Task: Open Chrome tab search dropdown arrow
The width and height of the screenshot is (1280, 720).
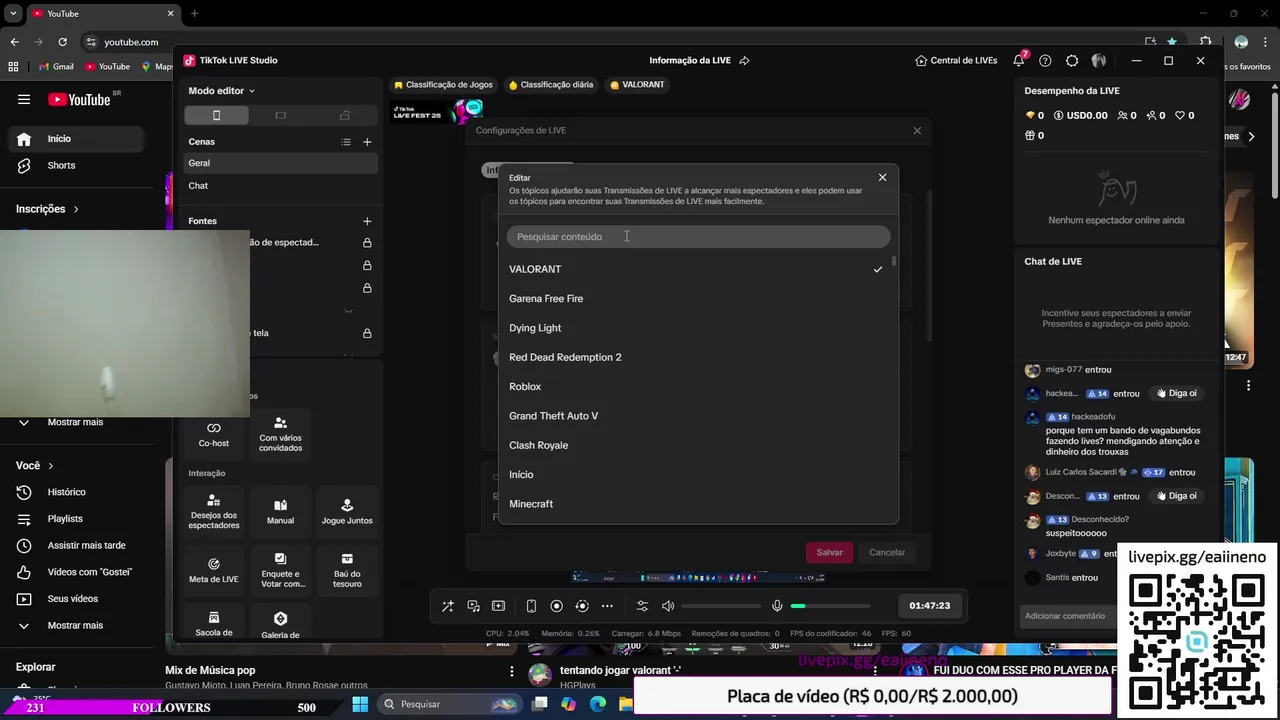Action: (13, 13)
